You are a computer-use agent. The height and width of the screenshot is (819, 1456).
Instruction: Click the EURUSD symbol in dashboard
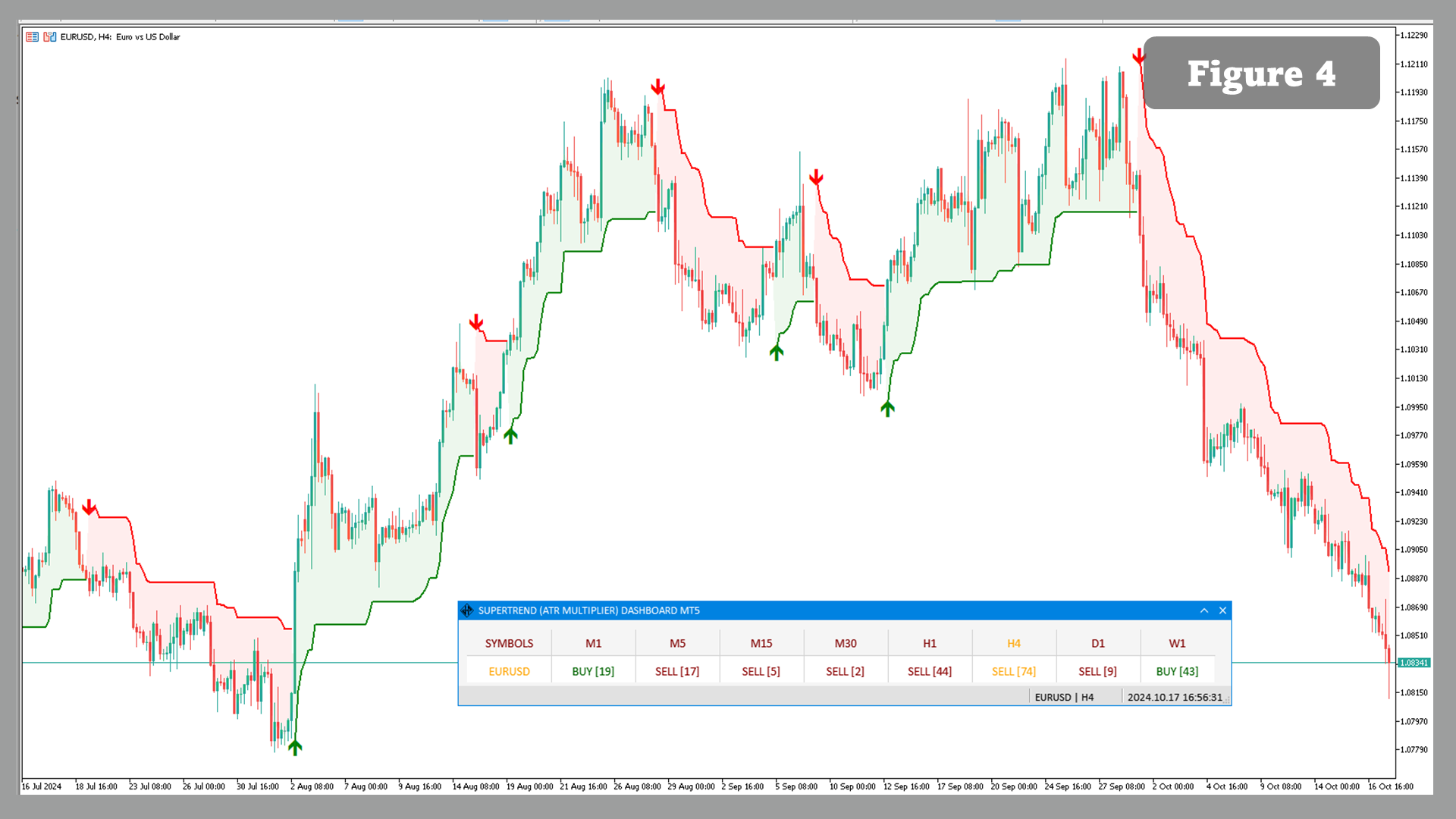509,671
